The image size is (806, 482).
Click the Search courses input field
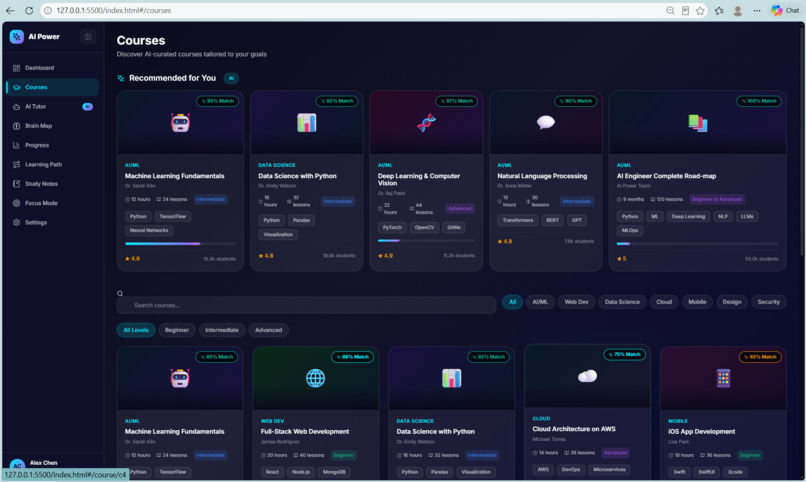pyautogui.click(x=306, y=305)
